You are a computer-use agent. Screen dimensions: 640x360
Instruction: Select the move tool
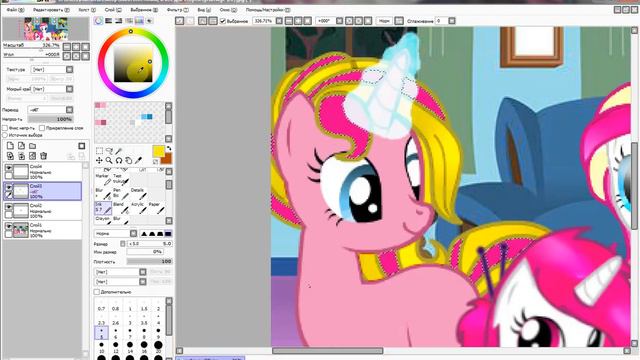click(99, 160)
